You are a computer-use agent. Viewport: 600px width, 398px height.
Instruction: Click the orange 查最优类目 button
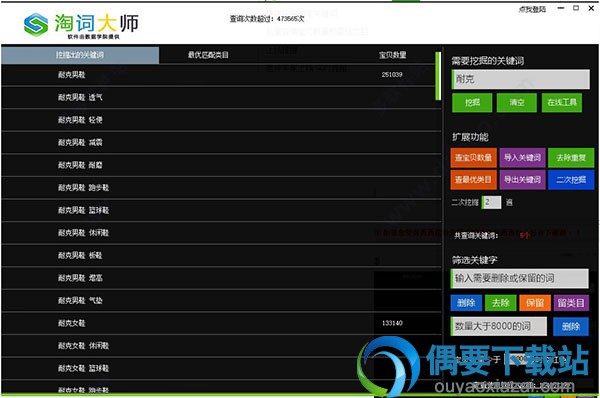pyautogui.click(x=473, y=180)
